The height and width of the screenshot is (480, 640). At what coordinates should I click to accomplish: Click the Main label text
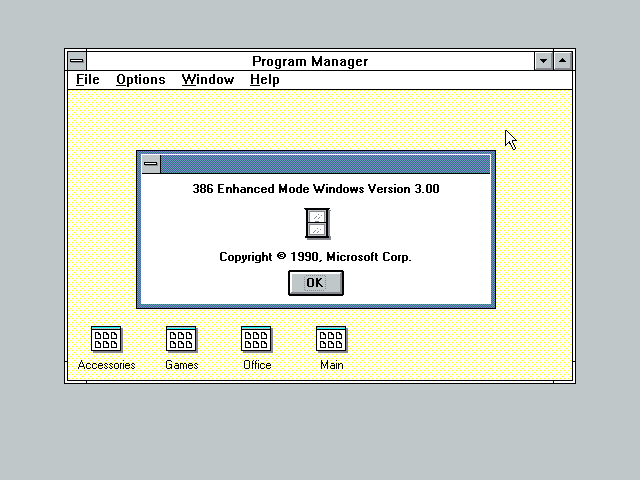pyautogui.click(x=331, y=365)
